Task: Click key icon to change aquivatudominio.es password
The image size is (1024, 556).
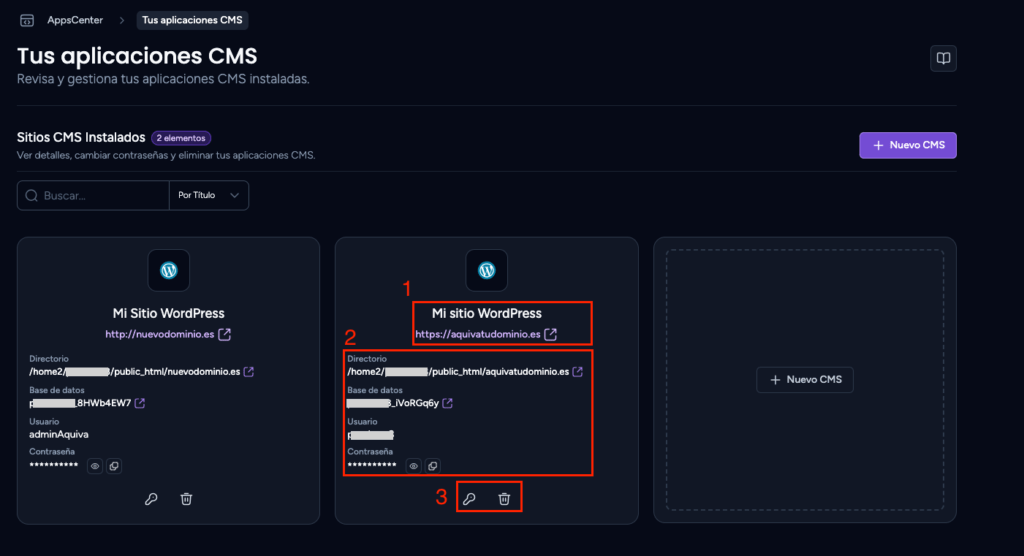Action: pyautogui.click(x=469, y=499)
